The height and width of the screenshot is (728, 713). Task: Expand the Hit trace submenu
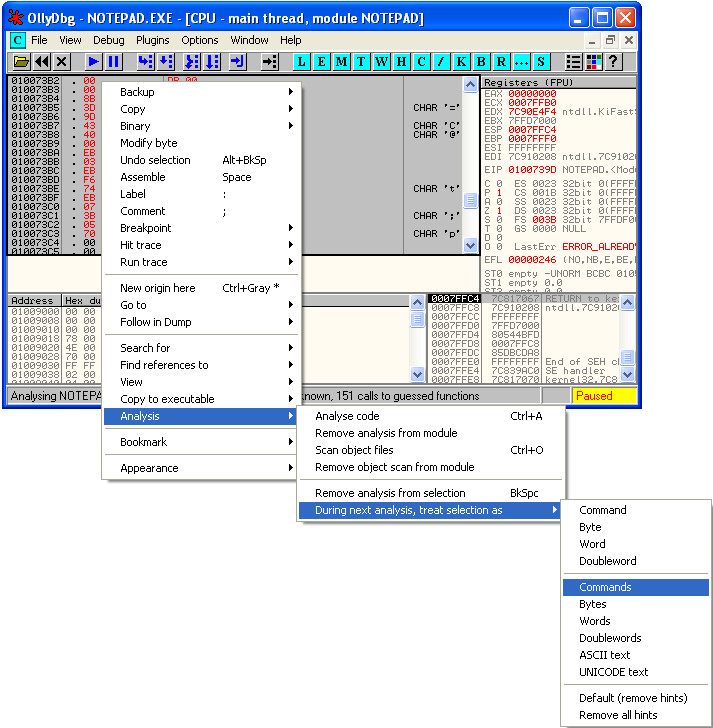pyautogui.click(x=201, y=245)
